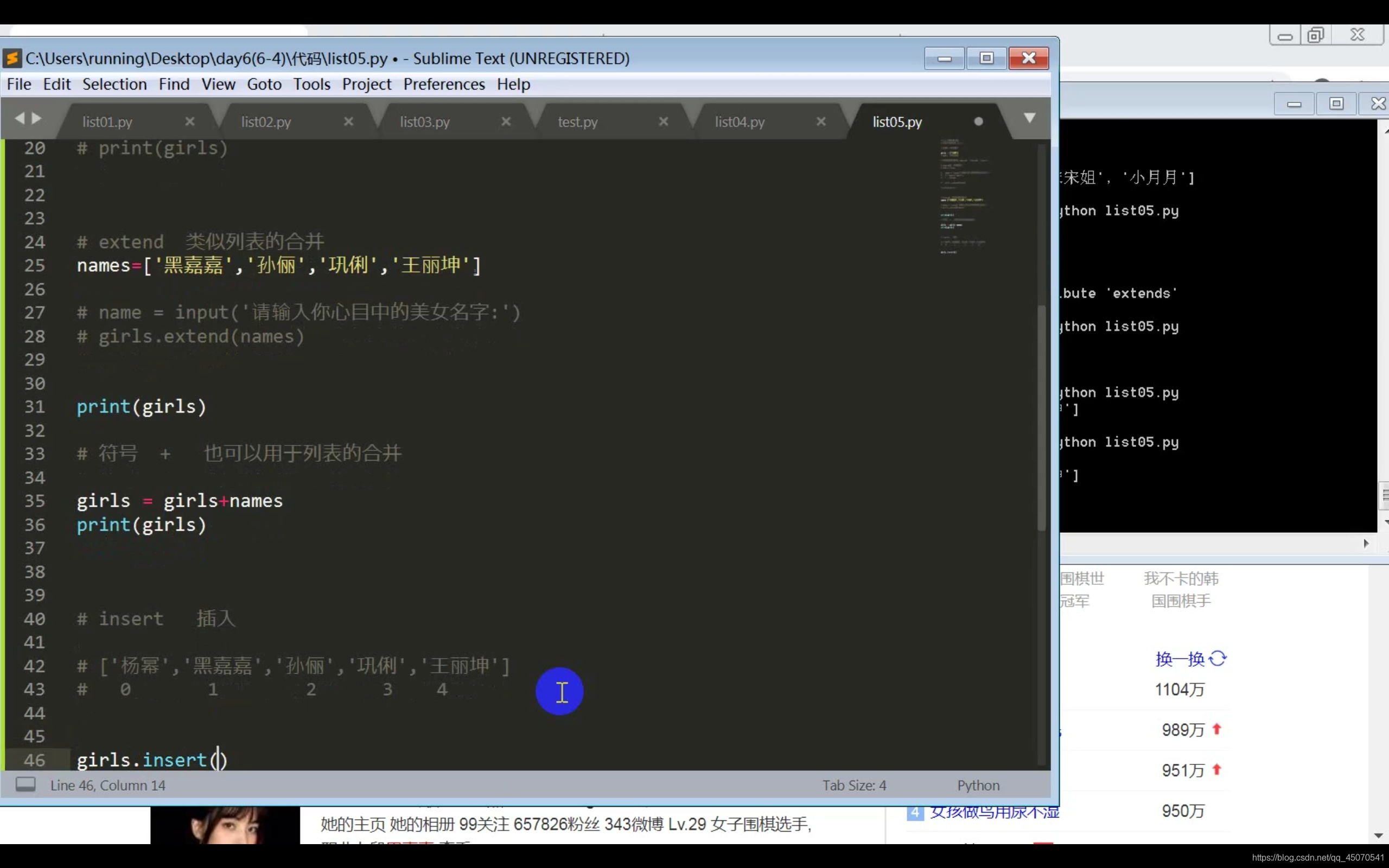Viewport: 1389px width, 868px height.
Task: Click the Sublime Text logo in title bar
Action: pyautogui.click(x=12, y=59)
